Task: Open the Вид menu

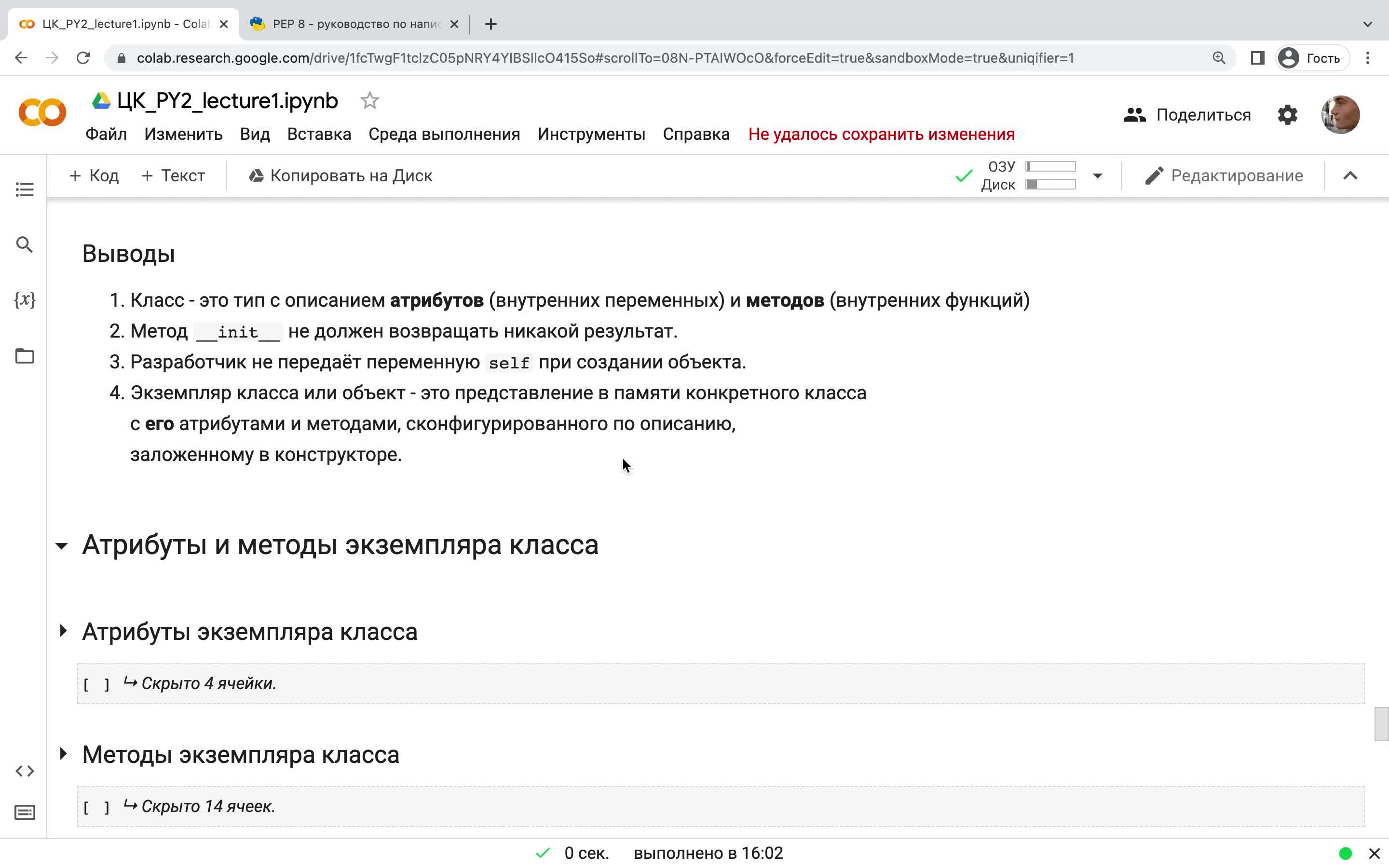Action: 255,135
